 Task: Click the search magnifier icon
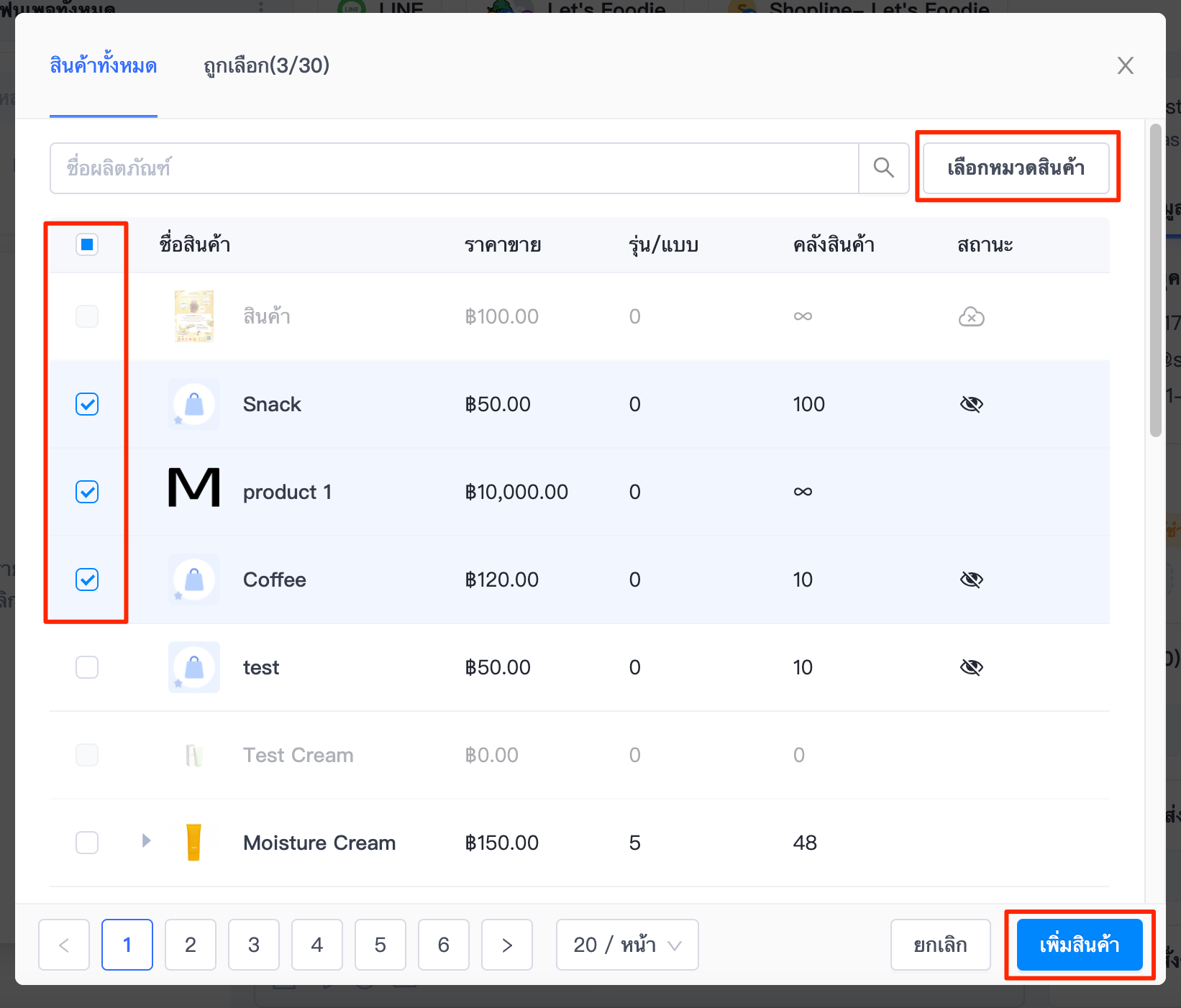(884, 168)
